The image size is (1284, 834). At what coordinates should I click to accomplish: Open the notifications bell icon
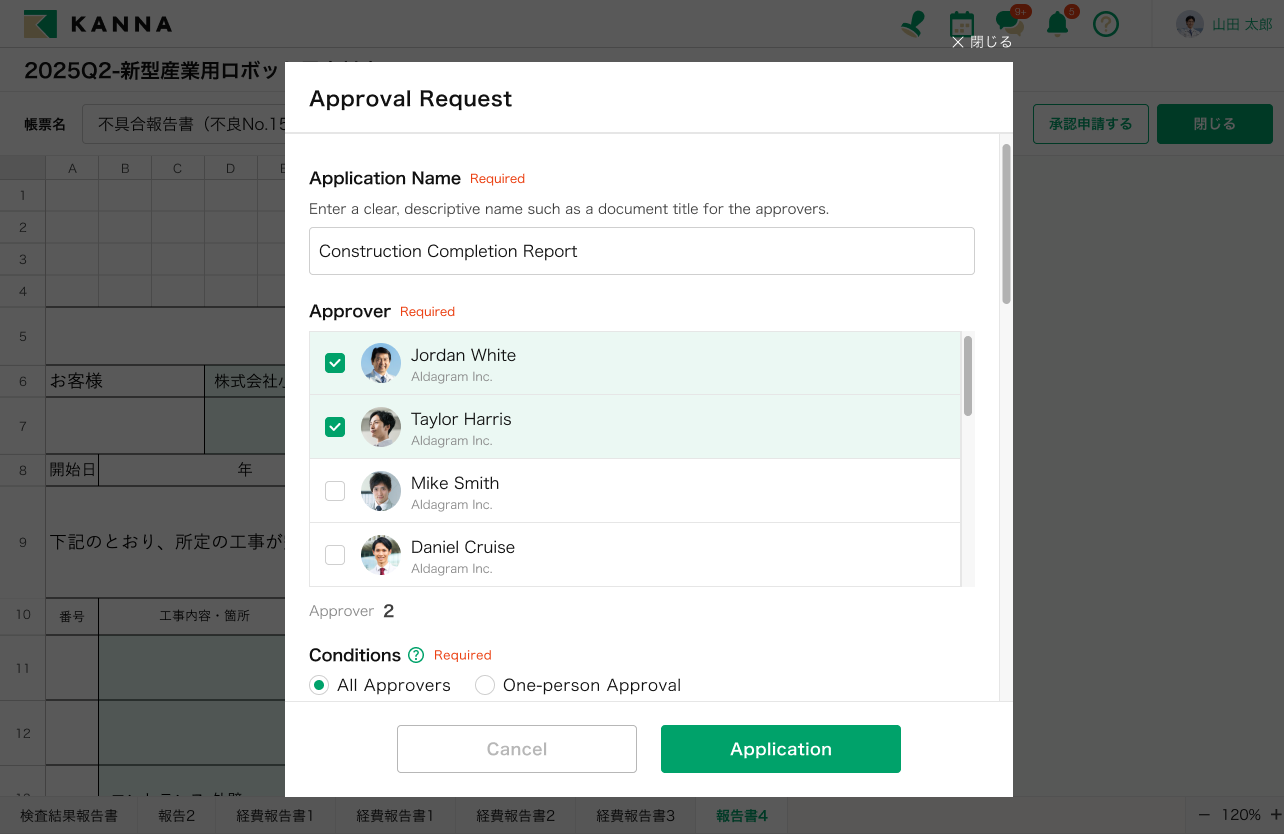(1057, 24)
